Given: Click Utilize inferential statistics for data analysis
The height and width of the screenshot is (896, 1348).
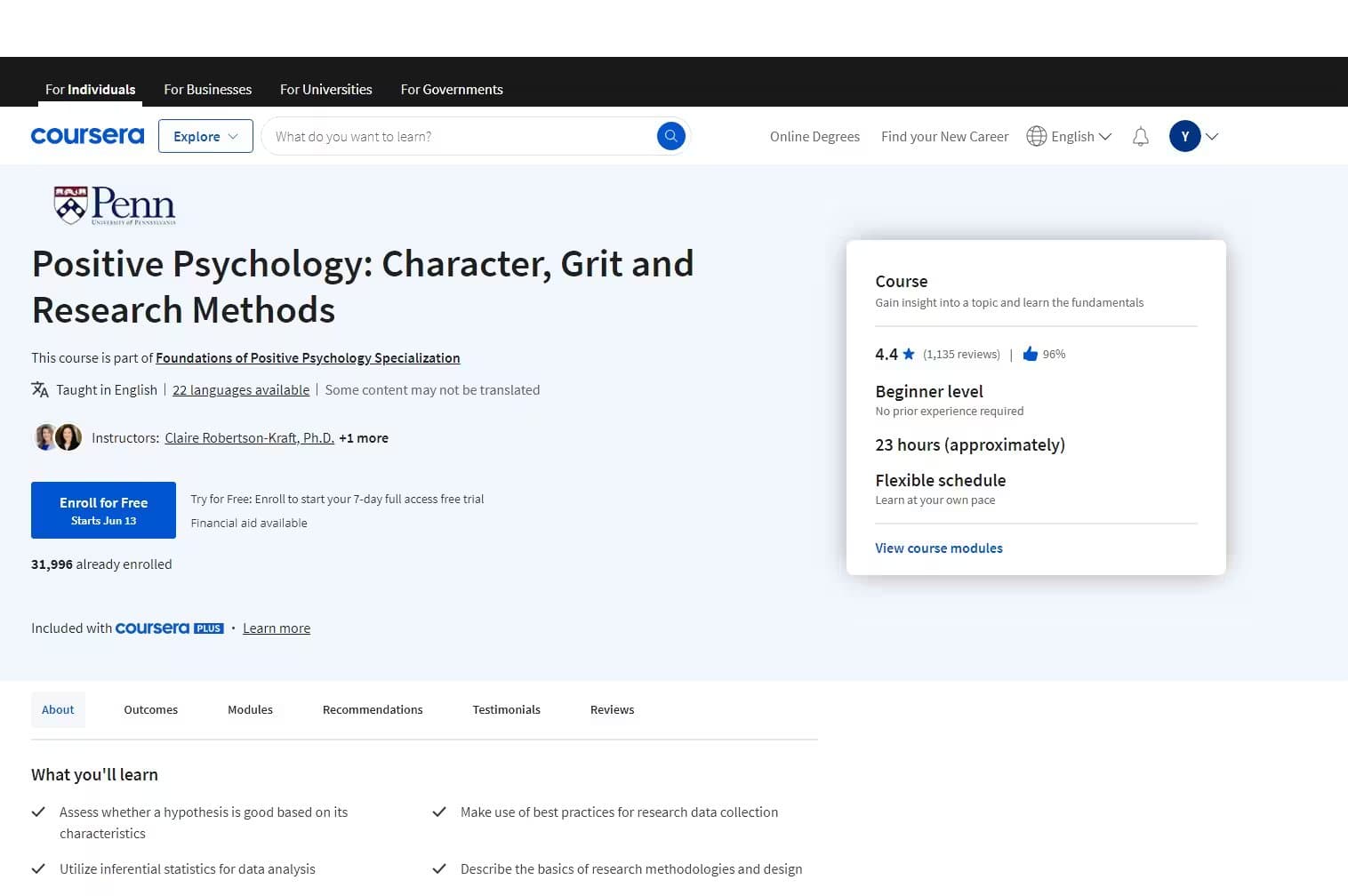Looking at the screenshot, I should pos(187,868).
